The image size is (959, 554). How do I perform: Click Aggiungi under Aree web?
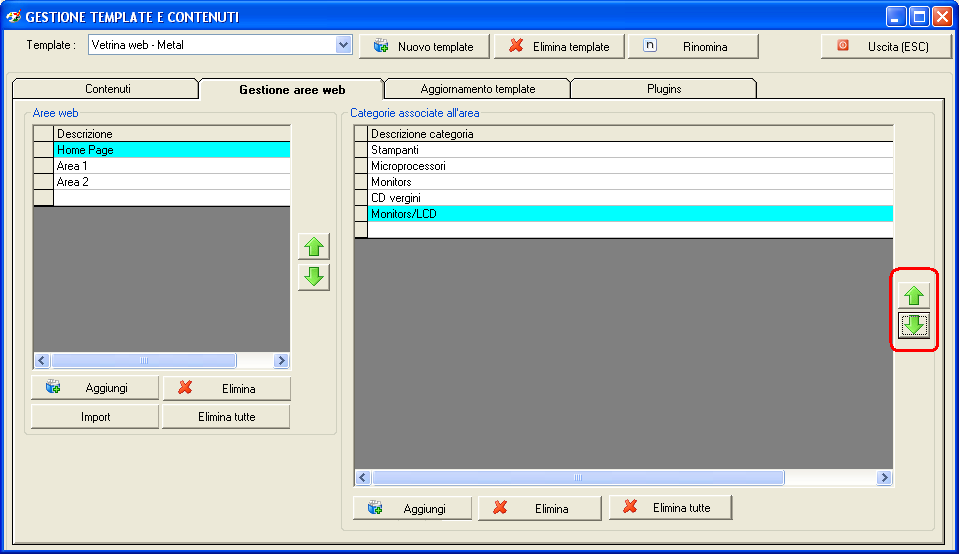[x=95, y=388]
